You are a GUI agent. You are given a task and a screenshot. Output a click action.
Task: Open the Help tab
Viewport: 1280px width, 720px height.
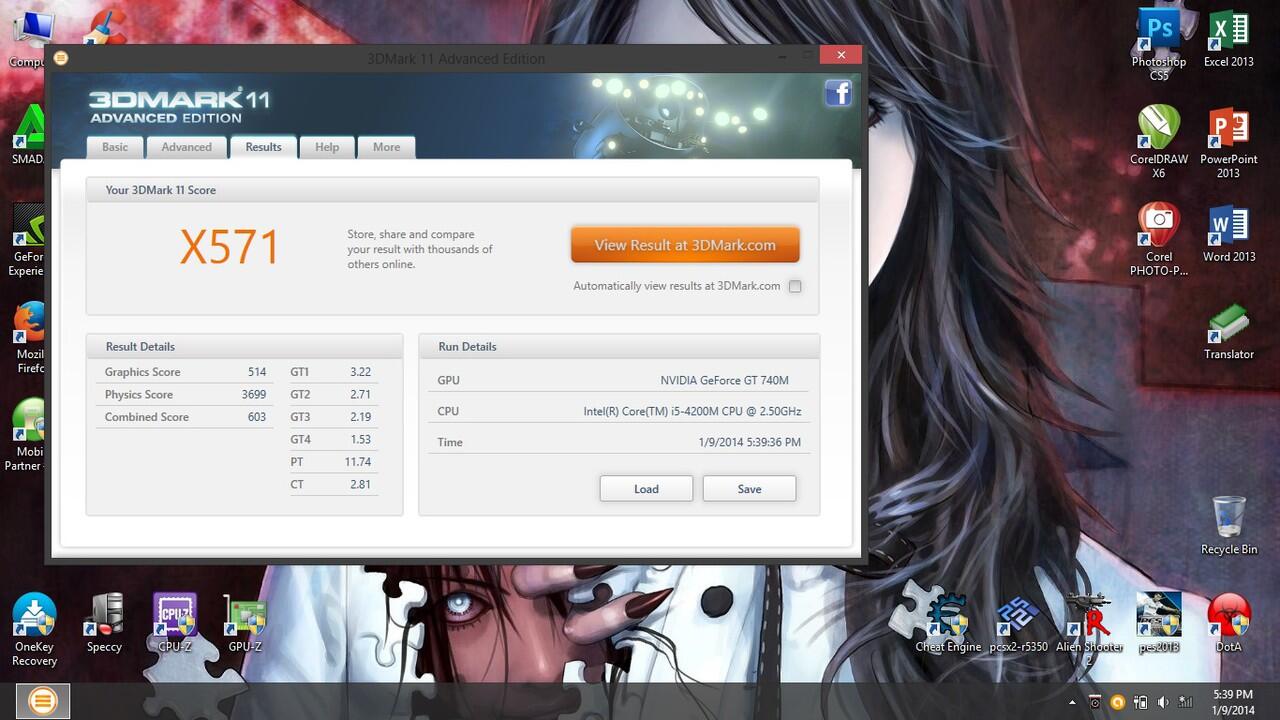327,147
